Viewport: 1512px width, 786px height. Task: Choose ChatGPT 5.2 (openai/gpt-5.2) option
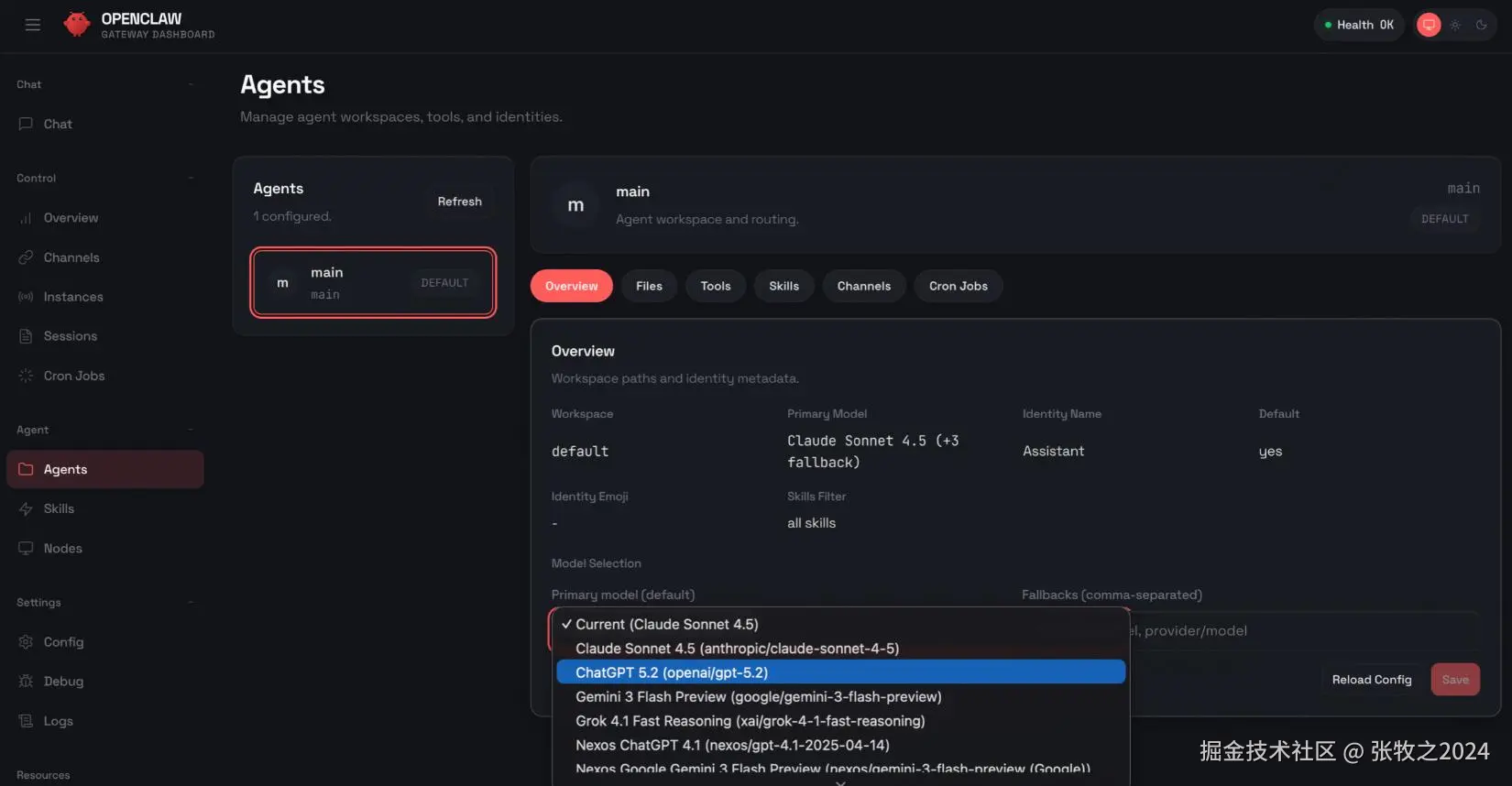840,672
